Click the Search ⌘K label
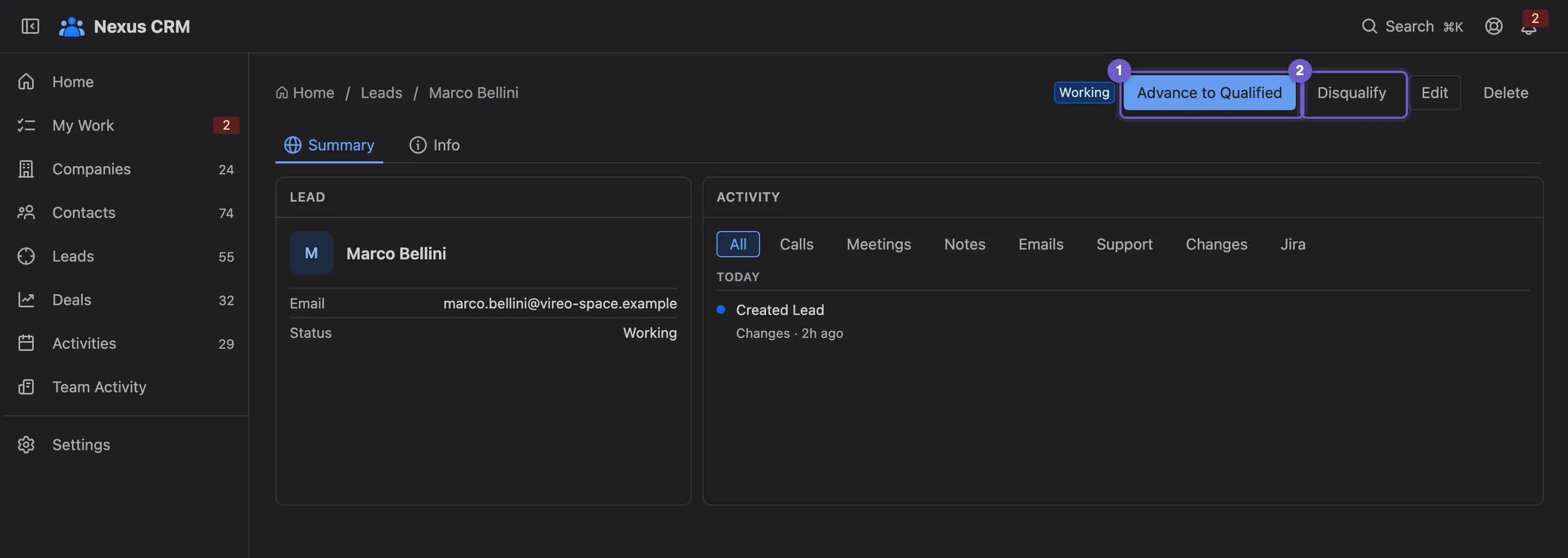The height and width of the screenshot is (558, 1568). coord(1424,26)
